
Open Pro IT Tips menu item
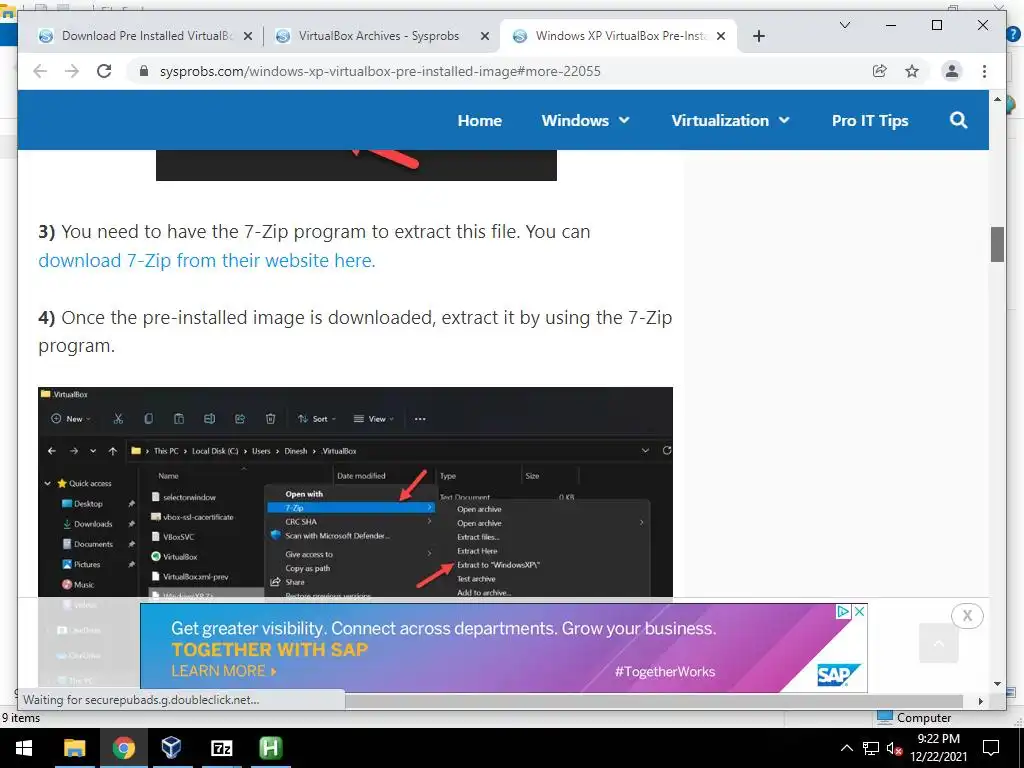[x=870, y=120]
